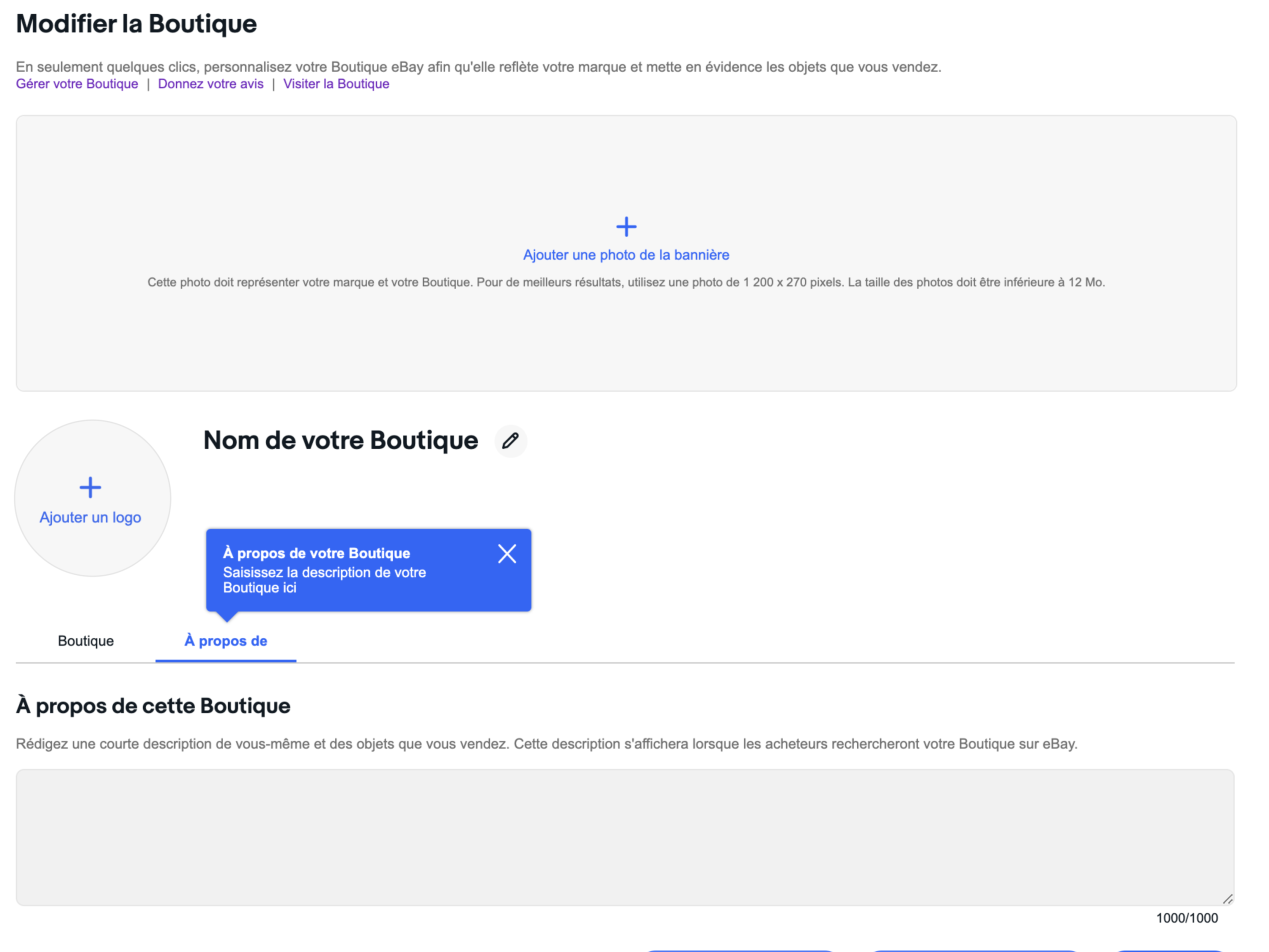Click the blue tooltip description text
The width and height of the screenshot is (1269, 952).
click(325, 580)
